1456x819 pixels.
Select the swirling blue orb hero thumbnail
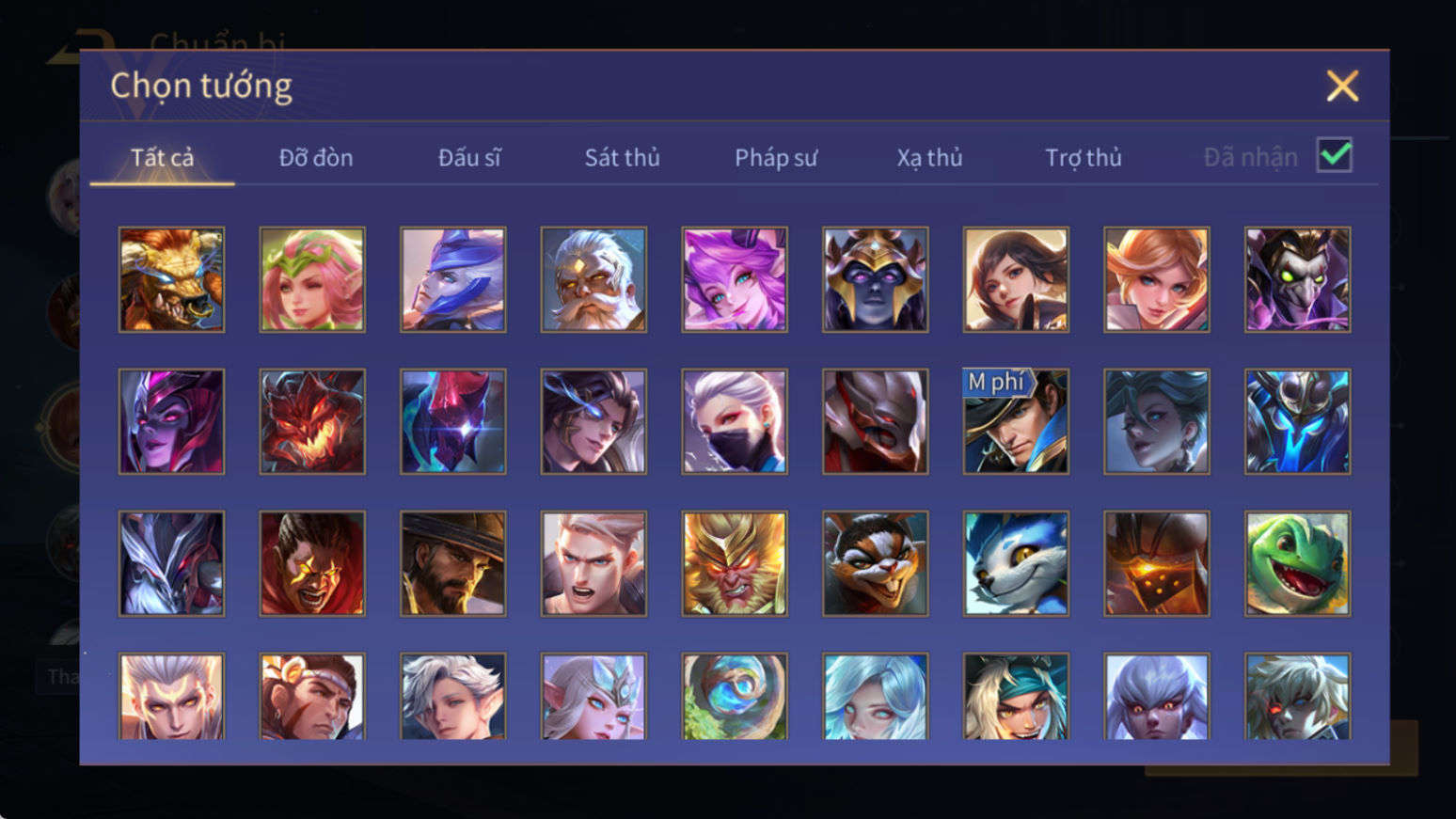click(x=735, y=696)
